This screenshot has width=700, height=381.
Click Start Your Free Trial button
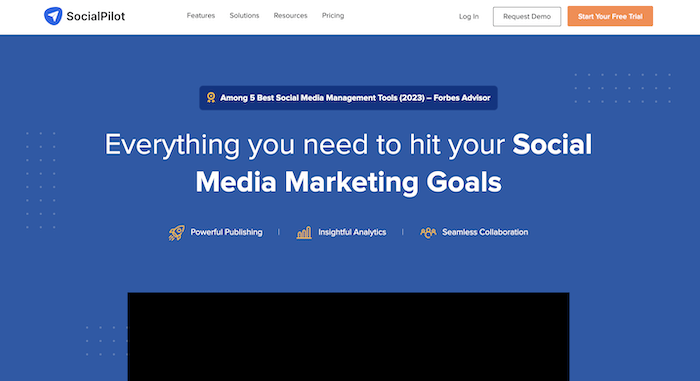[x=610, y=16]
